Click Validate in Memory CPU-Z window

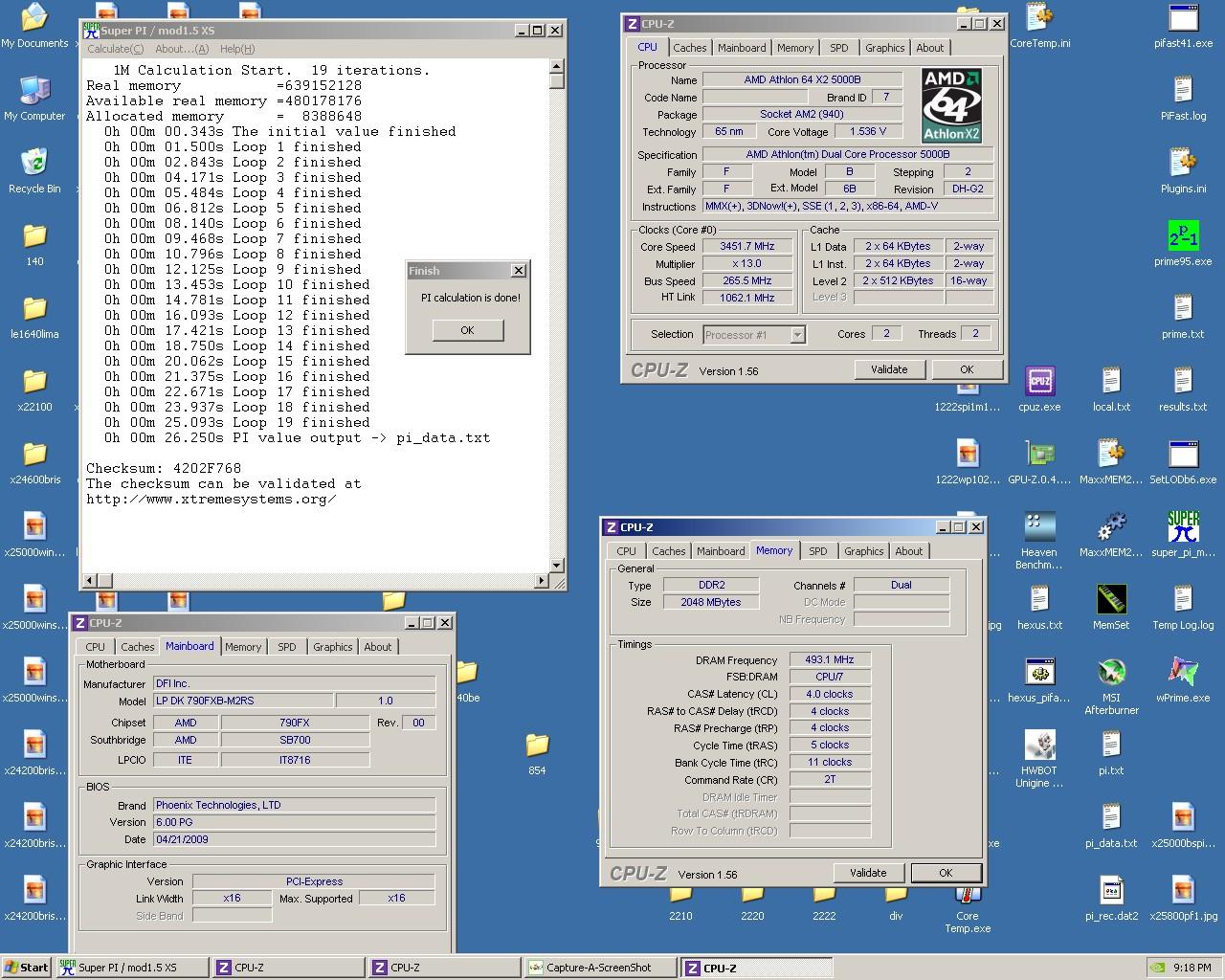tap(868, 873)
